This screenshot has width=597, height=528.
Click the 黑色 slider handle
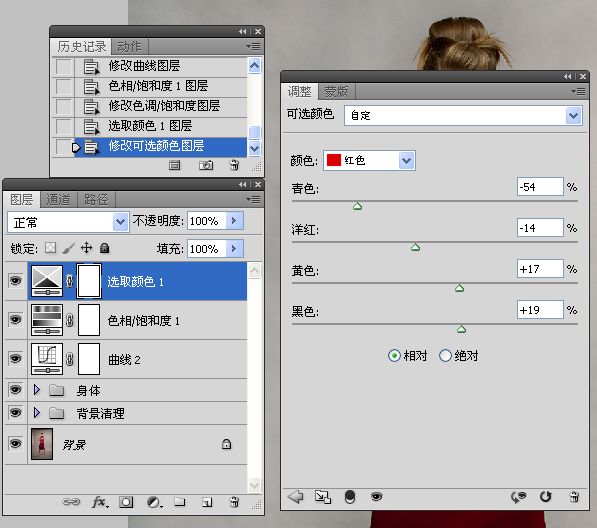pyautogui.click(x=461, y=329)
